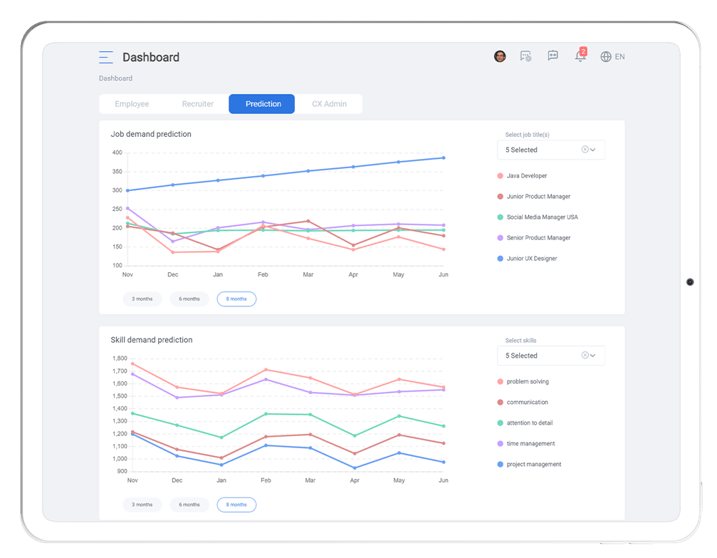Expand the skills dropdown chevron
Image resolution: width=717 pixels, height=558 pixels.
[x=594, y=356]
